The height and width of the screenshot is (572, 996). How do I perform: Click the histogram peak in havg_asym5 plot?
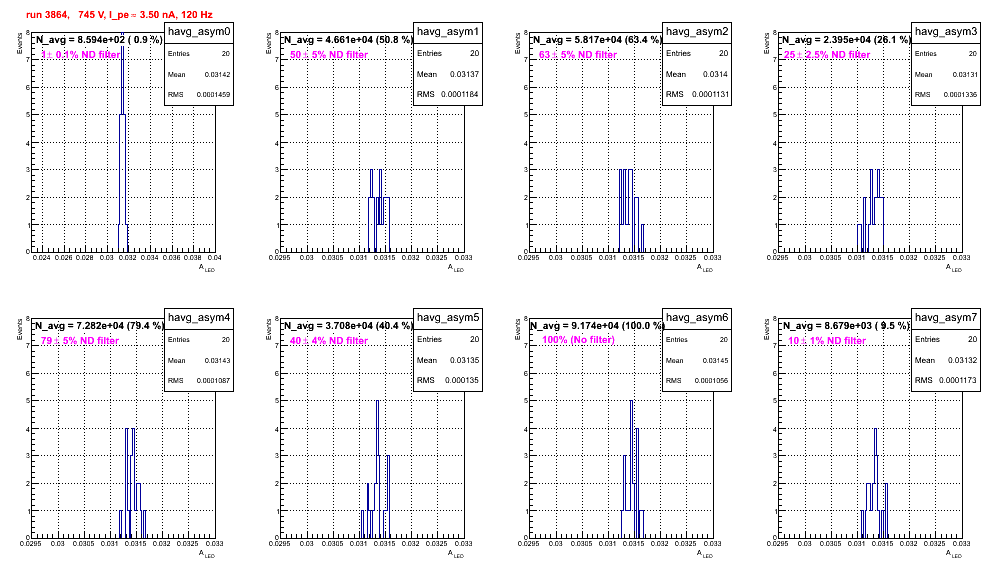(x=377, y=403)
